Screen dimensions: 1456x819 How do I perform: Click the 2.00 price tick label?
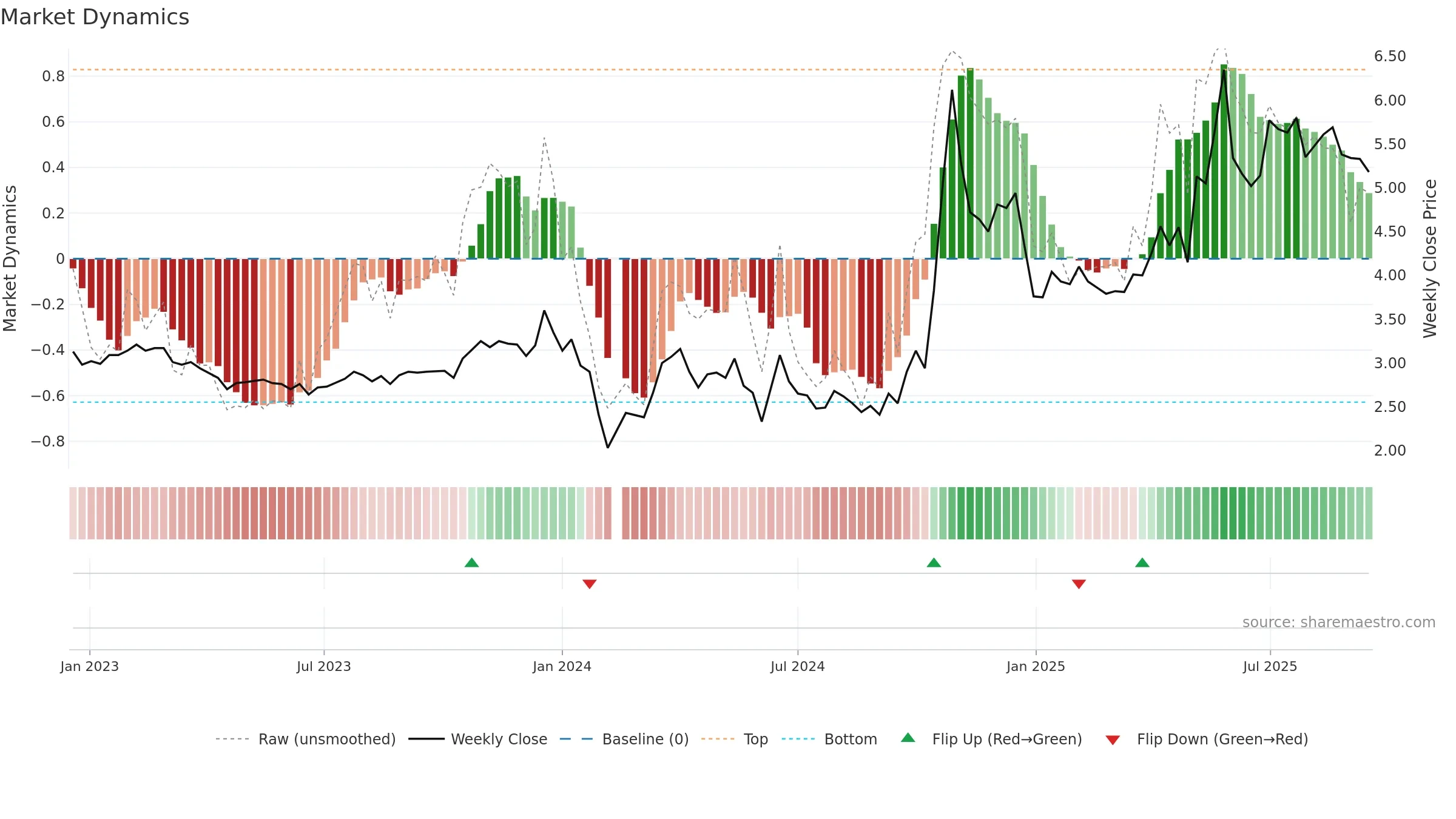1390,450
